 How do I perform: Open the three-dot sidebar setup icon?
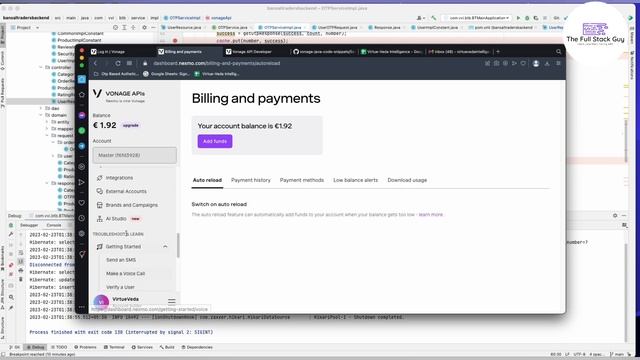coord(82,307)
